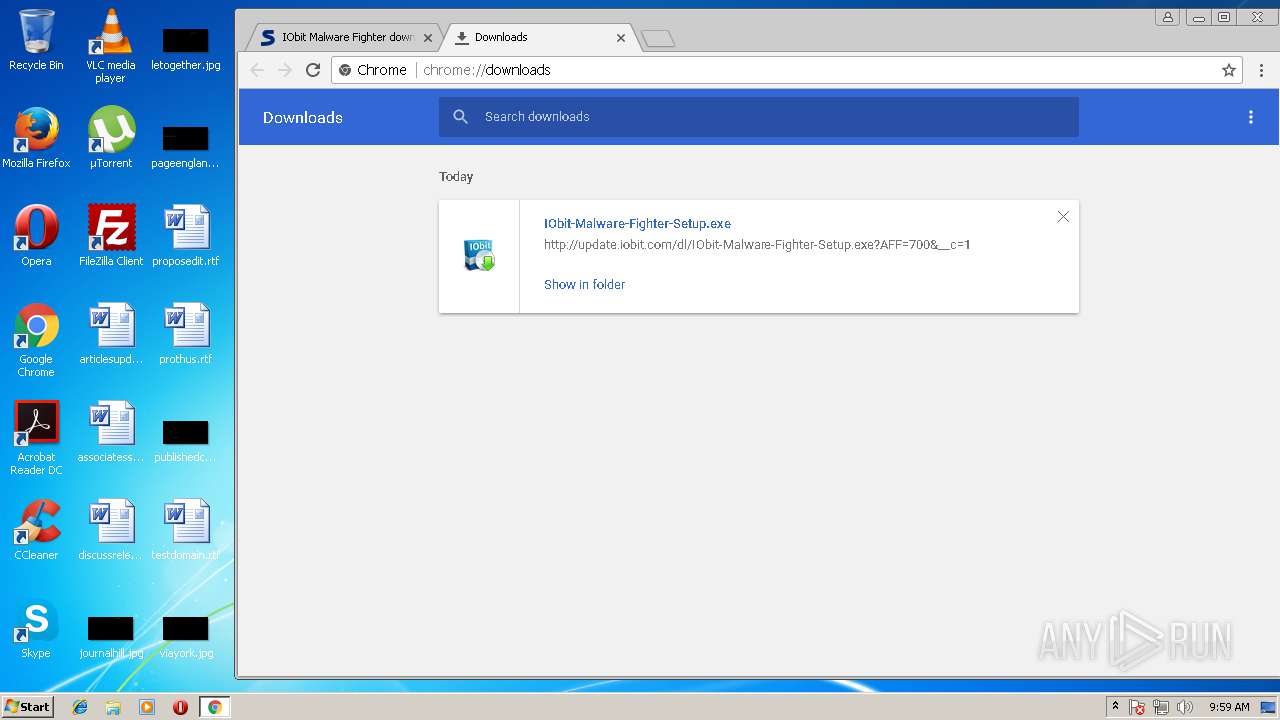Click the search magnifier icon
Image resolution: width=1280 pixels, height=720 pixels.
pyautogui.click(x=460, y=117)
